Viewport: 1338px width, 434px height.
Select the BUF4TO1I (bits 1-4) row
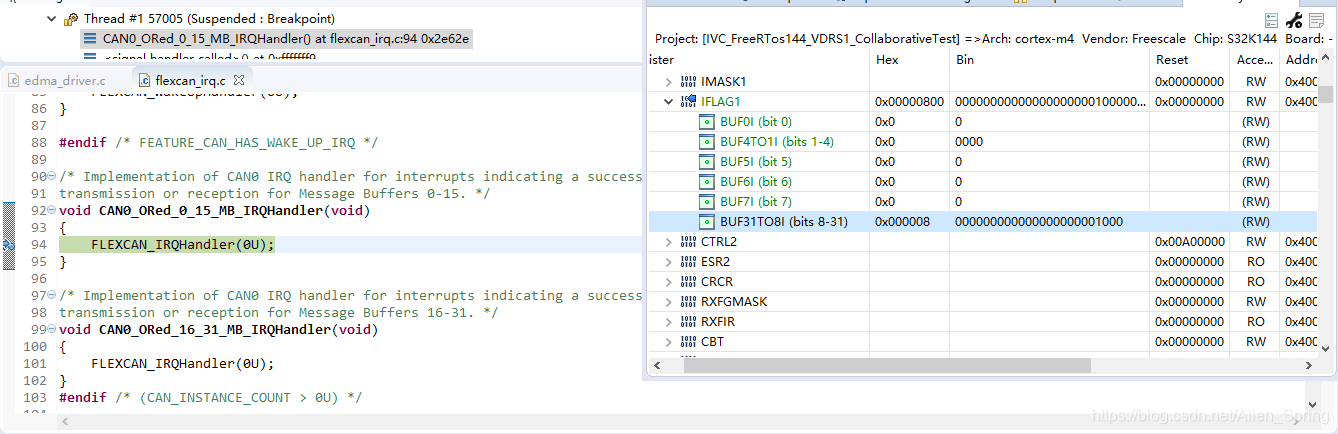(x=982, y=141)
